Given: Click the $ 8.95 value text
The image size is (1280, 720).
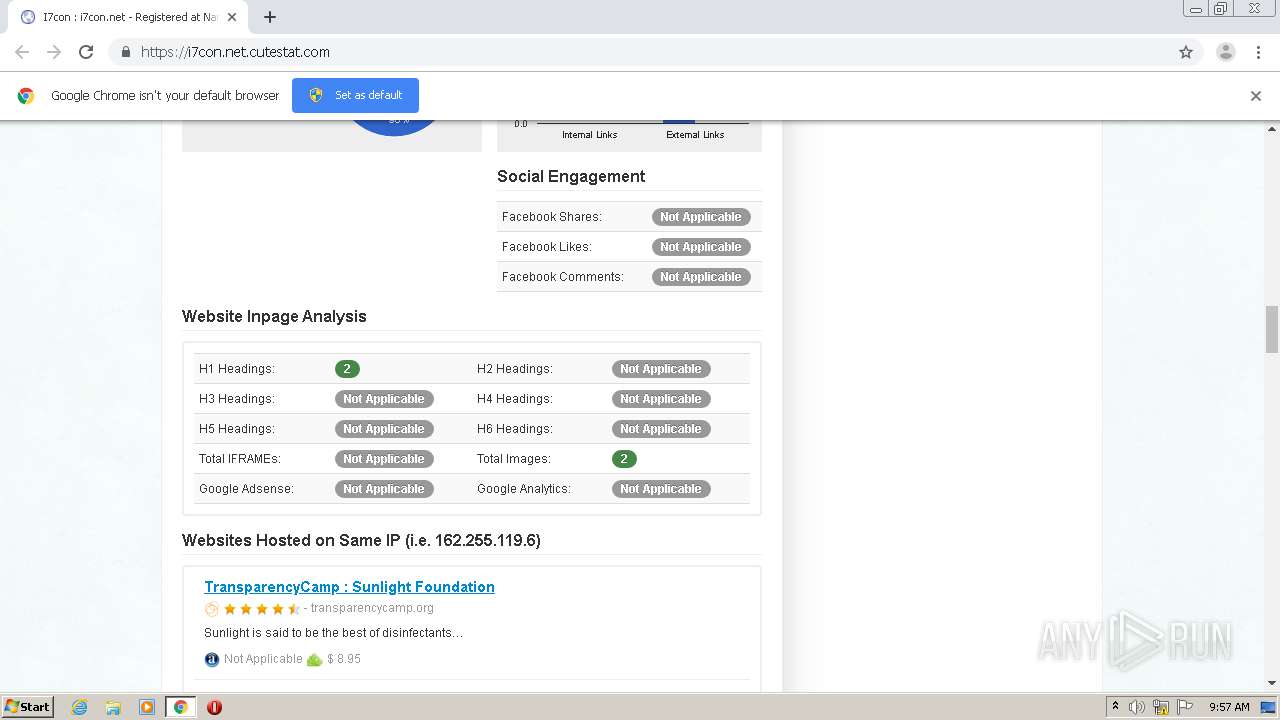Looking at the screenshot, I should 344,659.
